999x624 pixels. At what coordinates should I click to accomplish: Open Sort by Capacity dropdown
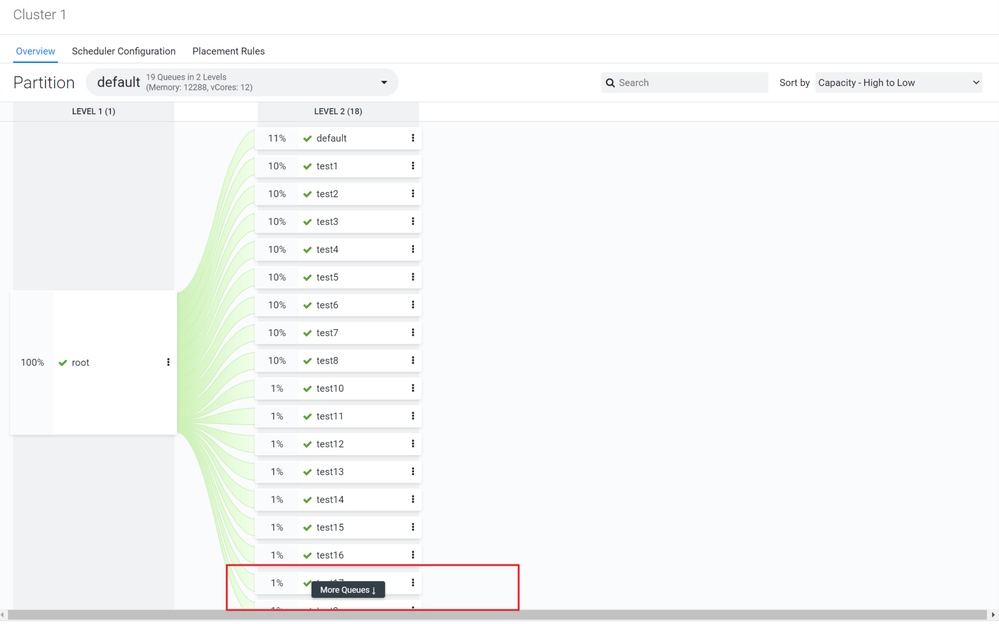(898, 82)
